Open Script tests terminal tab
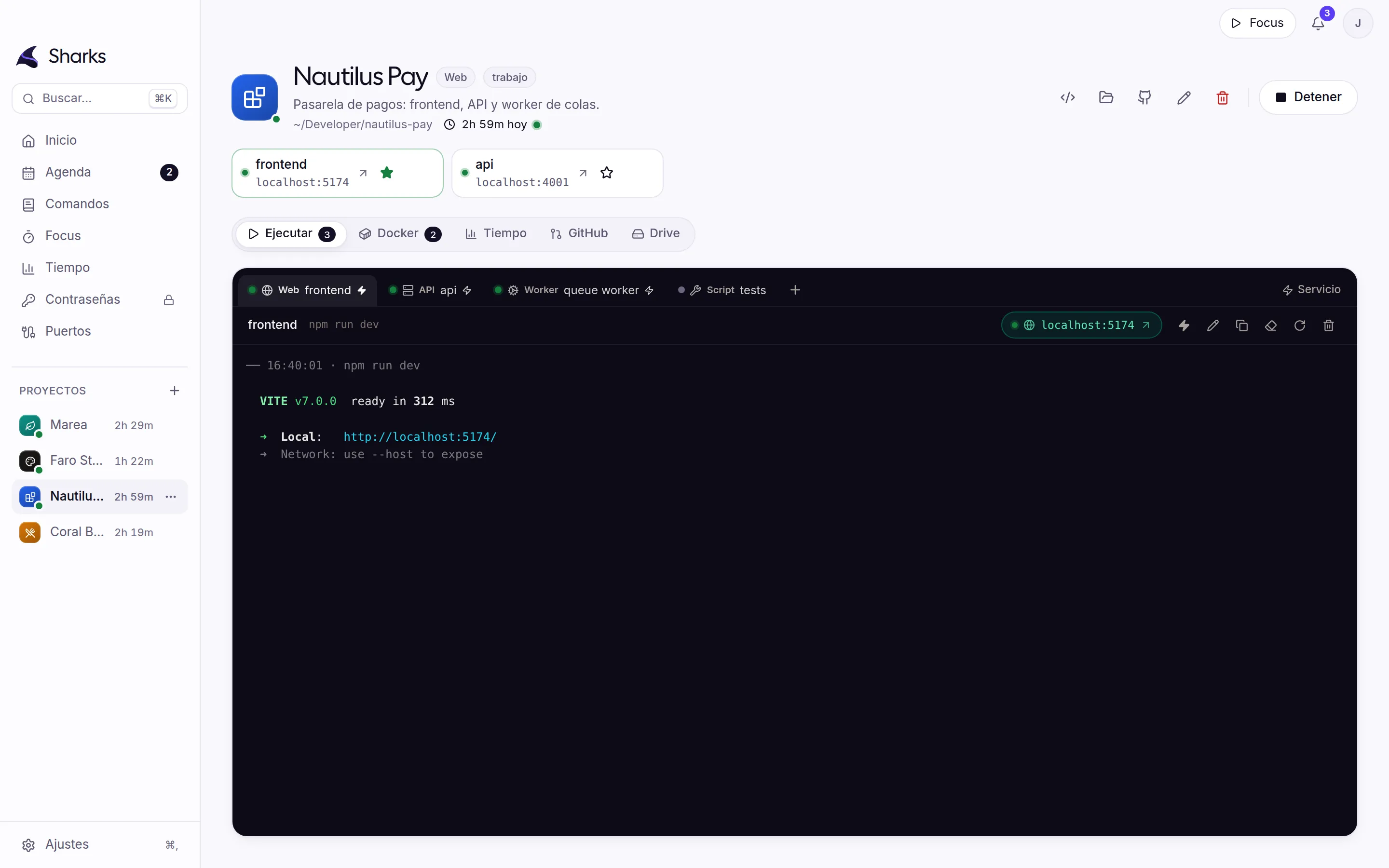 tap(722, 290)
